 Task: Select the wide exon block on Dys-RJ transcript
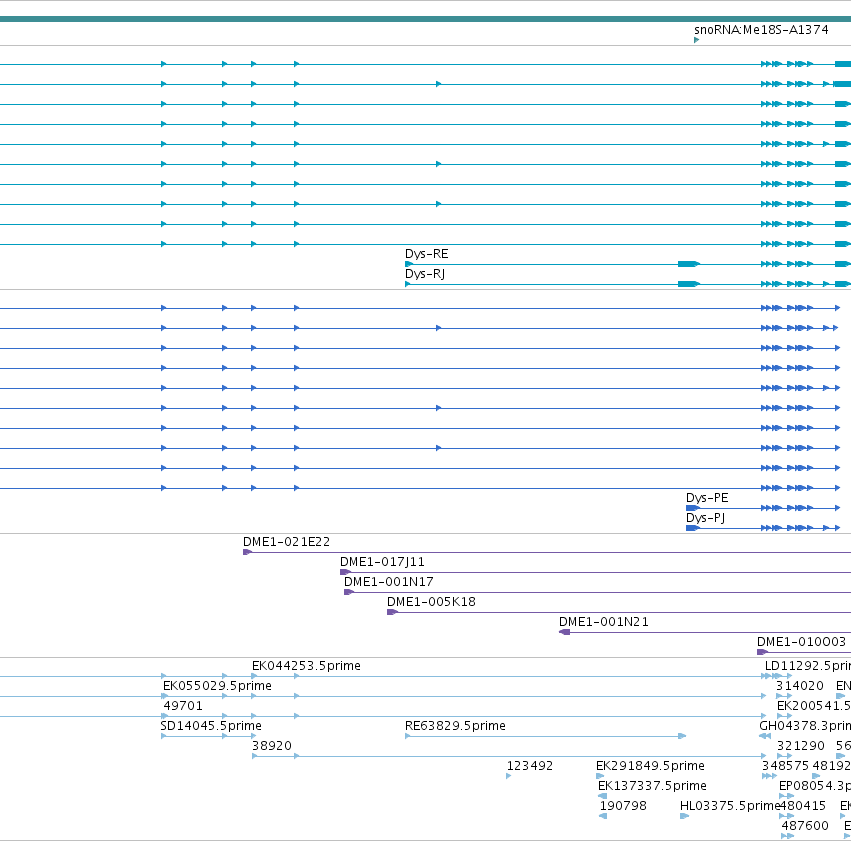pyautogui.click(x=689, y=284)
